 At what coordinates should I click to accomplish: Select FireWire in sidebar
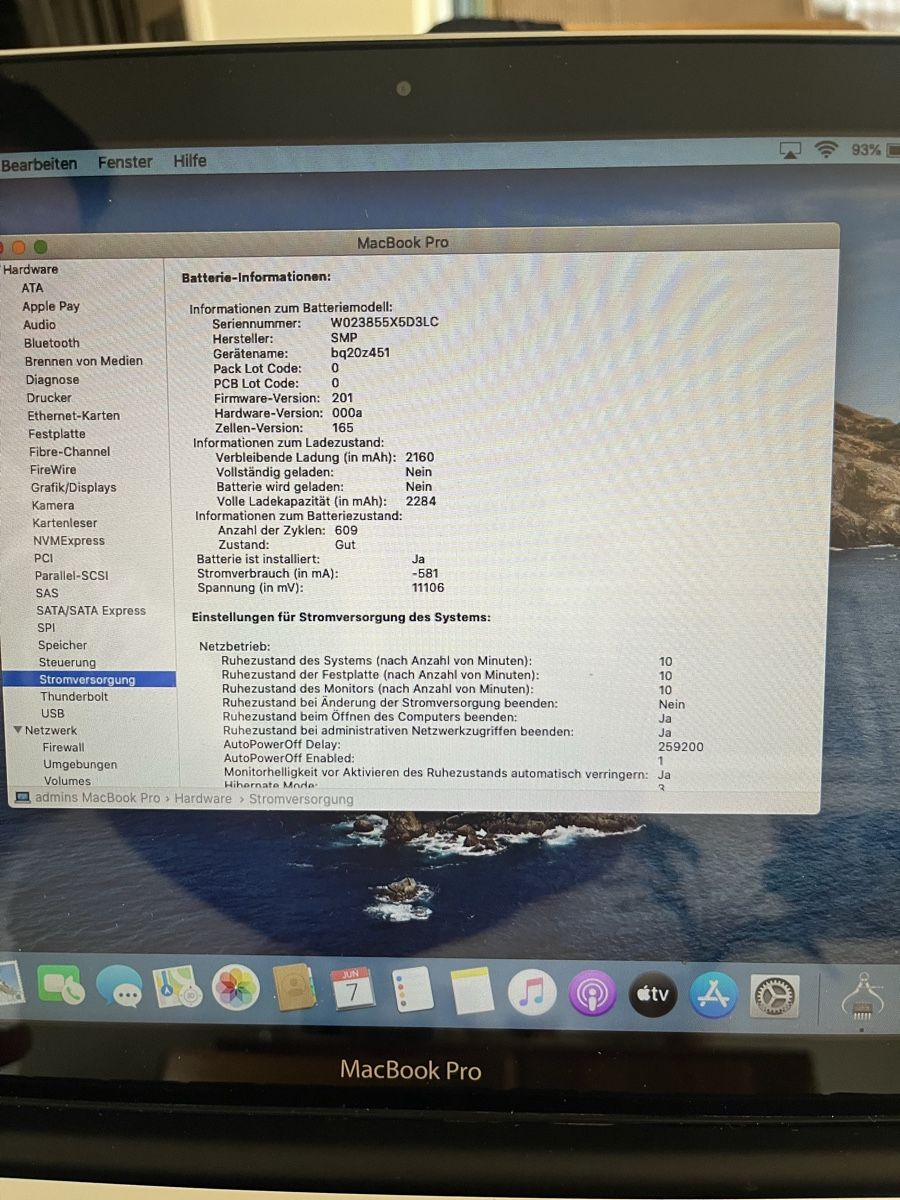click(x=53, y=470)
